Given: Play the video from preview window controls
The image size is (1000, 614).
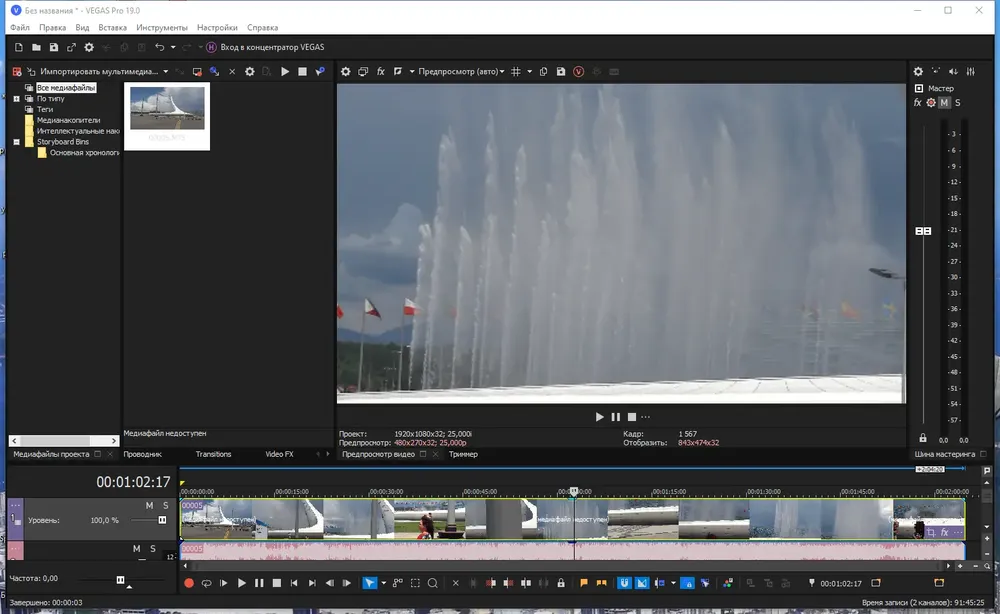Looking at the screenshot, I should pyautogui.click(x=599, y=417).
